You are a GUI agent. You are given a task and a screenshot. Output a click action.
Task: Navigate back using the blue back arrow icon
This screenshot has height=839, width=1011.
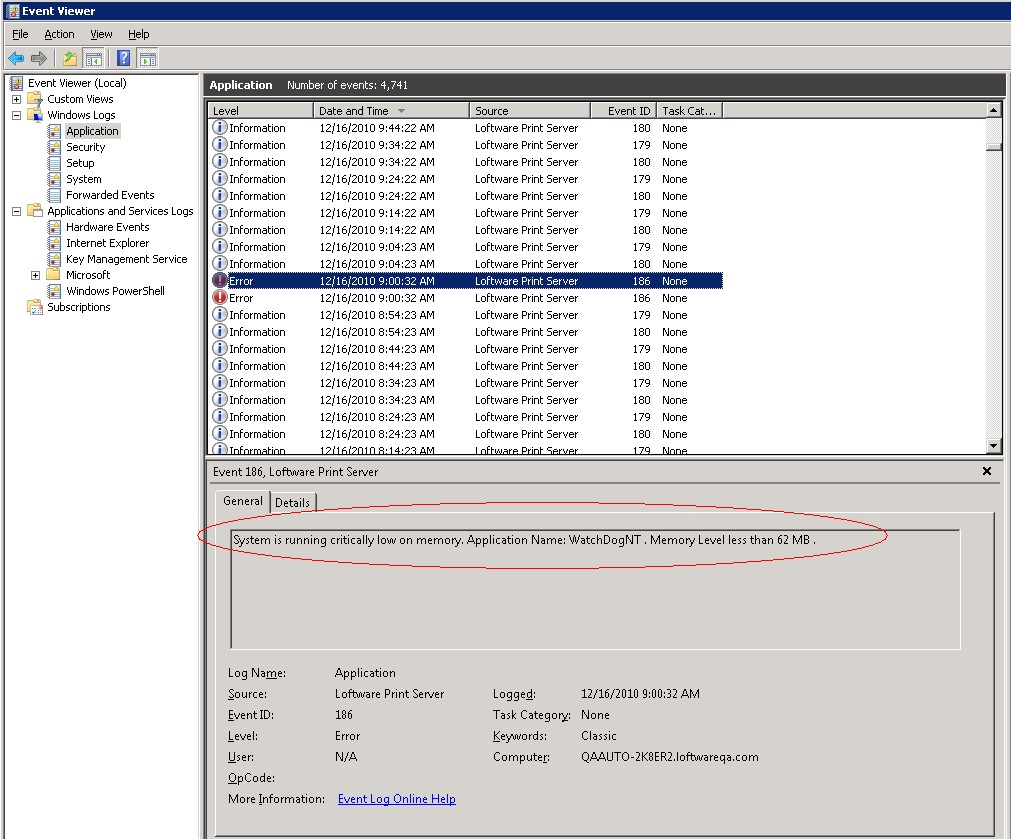[x=16, y=58]
